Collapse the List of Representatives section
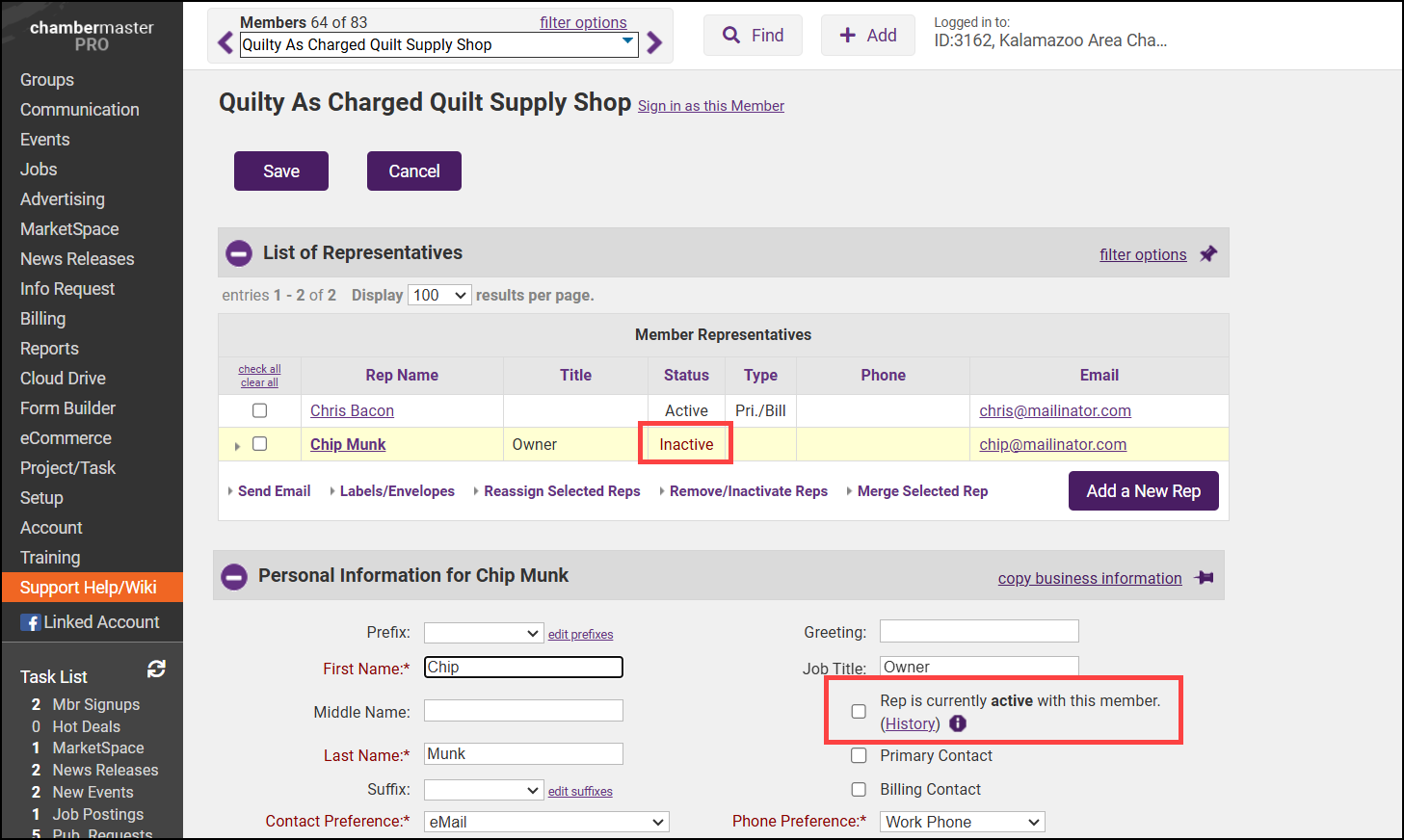 (238, 253)
